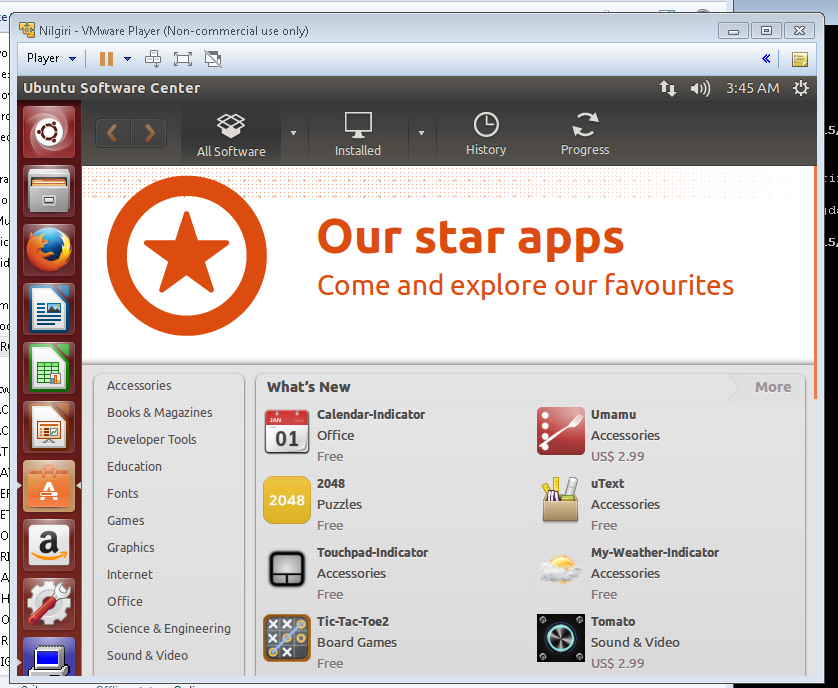Expand the pause button power options arrow

[127, 59]
